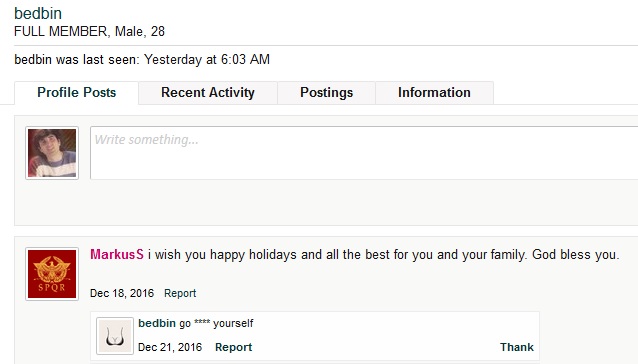The width and height of the screenshot is (638, 364).
Task: Switch to the Profile Posts tab
Action: click(76, 93)
